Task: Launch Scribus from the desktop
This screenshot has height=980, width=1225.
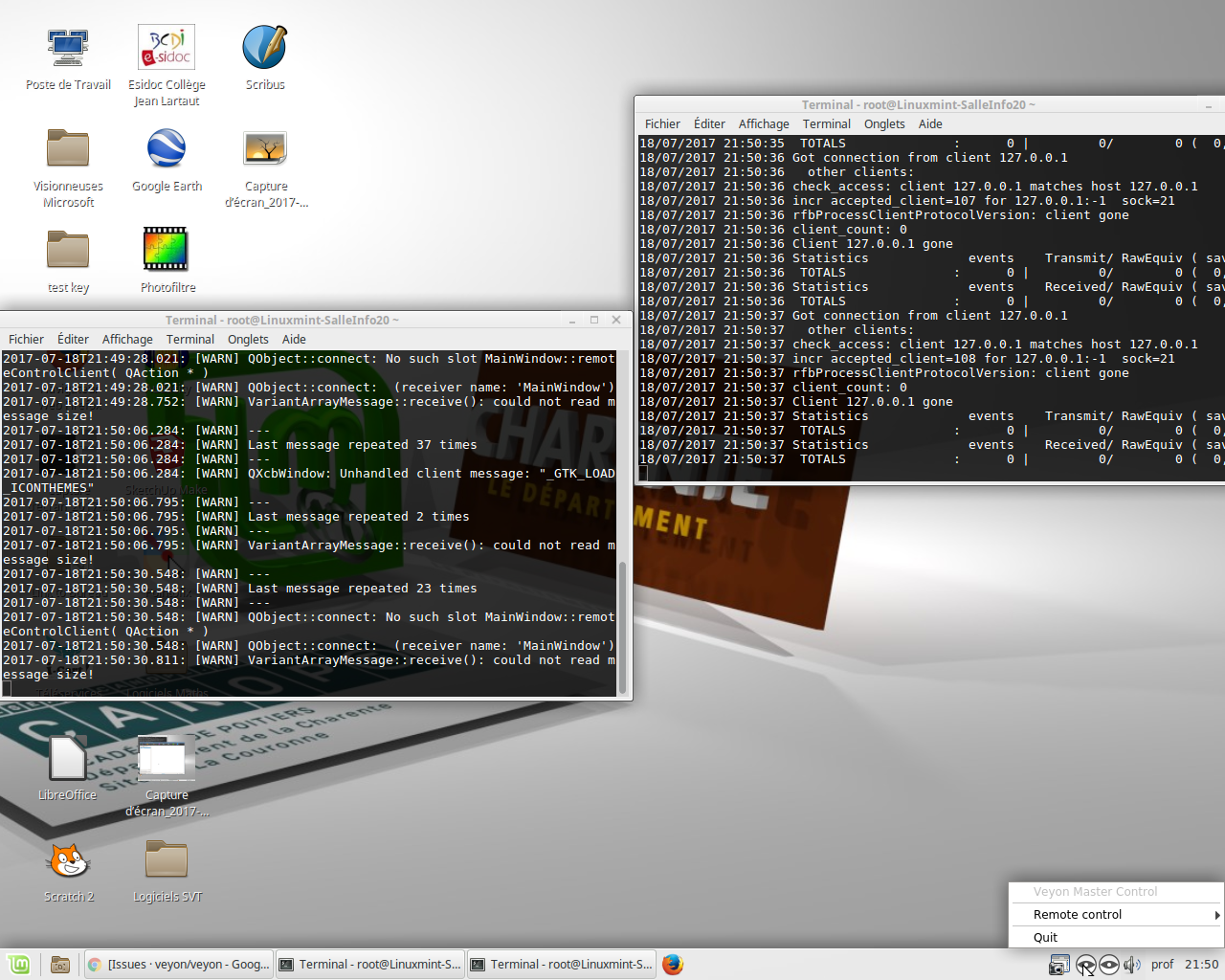Action: (264, 57)
